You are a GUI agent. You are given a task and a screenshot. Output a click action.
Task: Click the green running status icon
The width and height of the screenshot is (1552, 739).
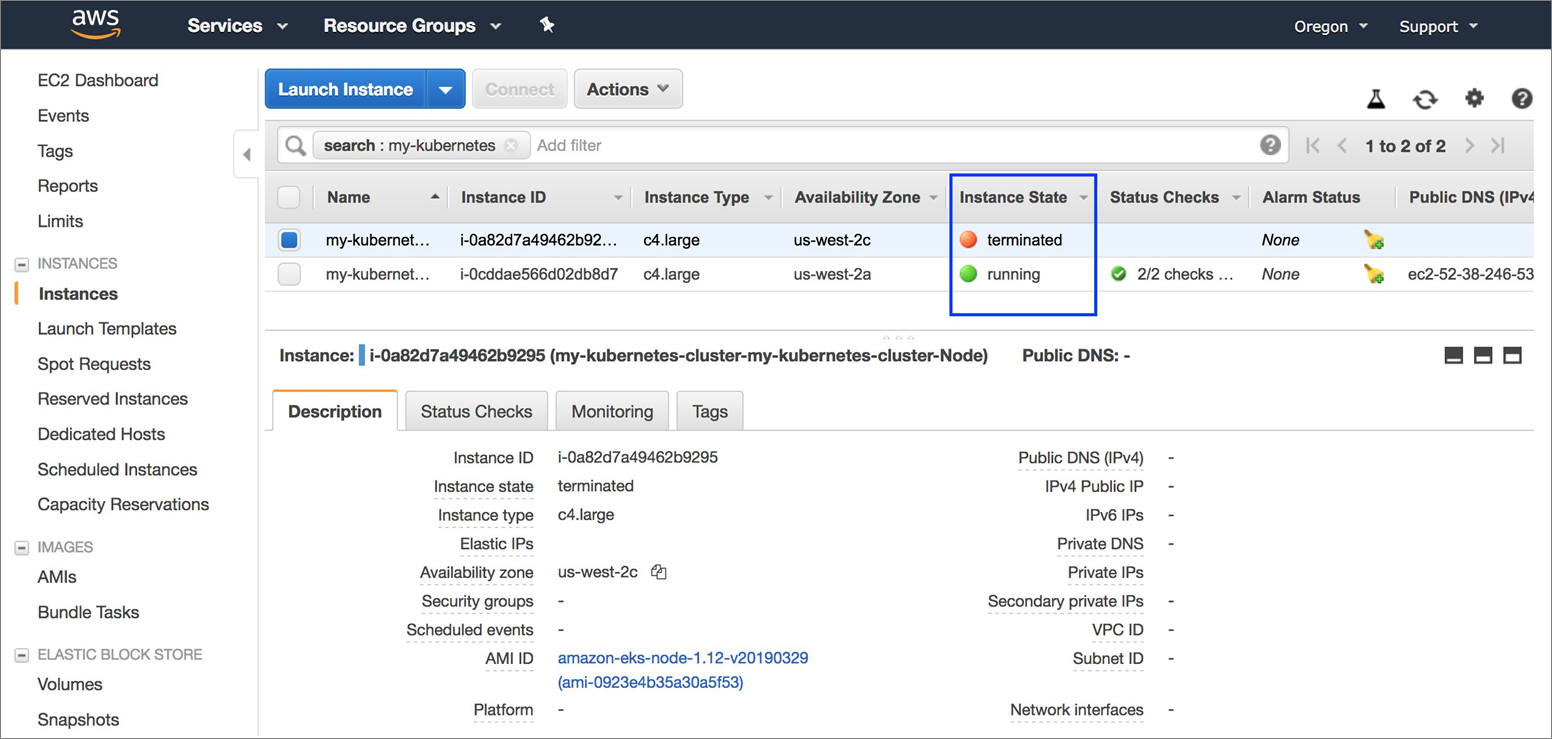(x=968, y=273)
